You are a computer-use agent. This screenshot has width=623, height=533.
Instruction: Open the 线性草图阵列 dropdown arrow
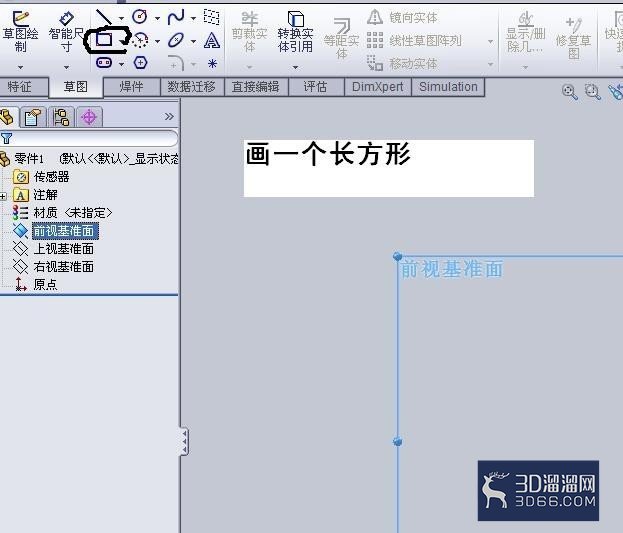[x=490, y=41]
